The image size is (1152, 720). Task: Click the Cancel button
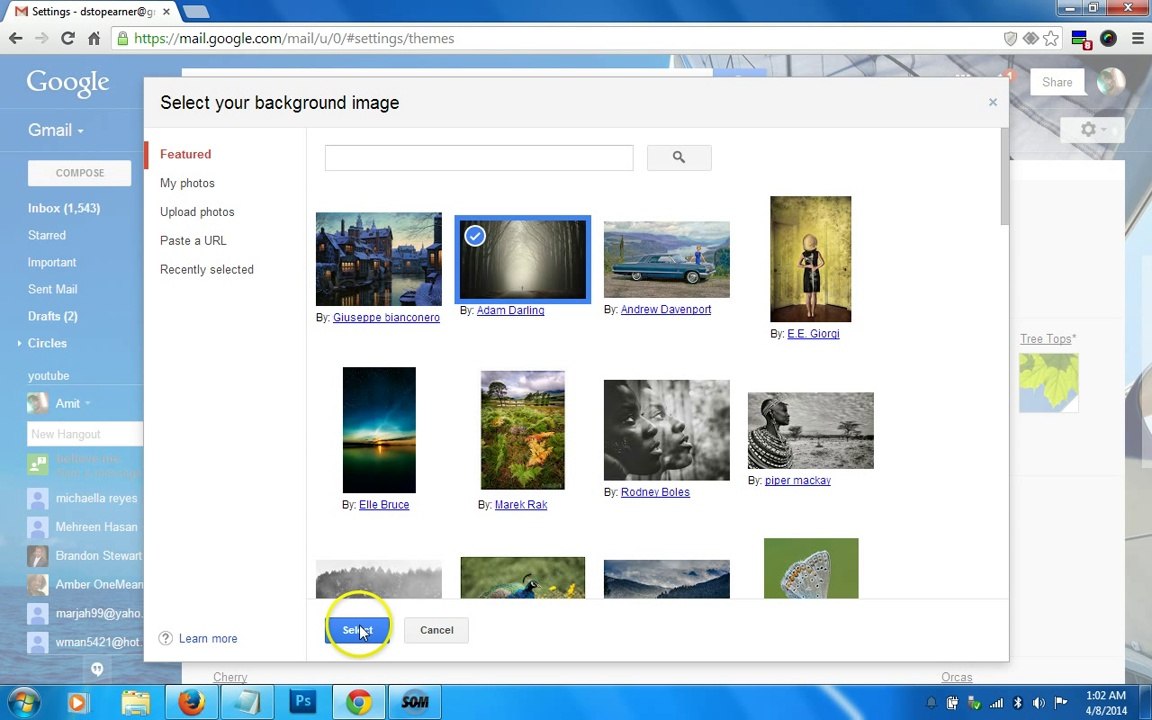tap(436, 630)
